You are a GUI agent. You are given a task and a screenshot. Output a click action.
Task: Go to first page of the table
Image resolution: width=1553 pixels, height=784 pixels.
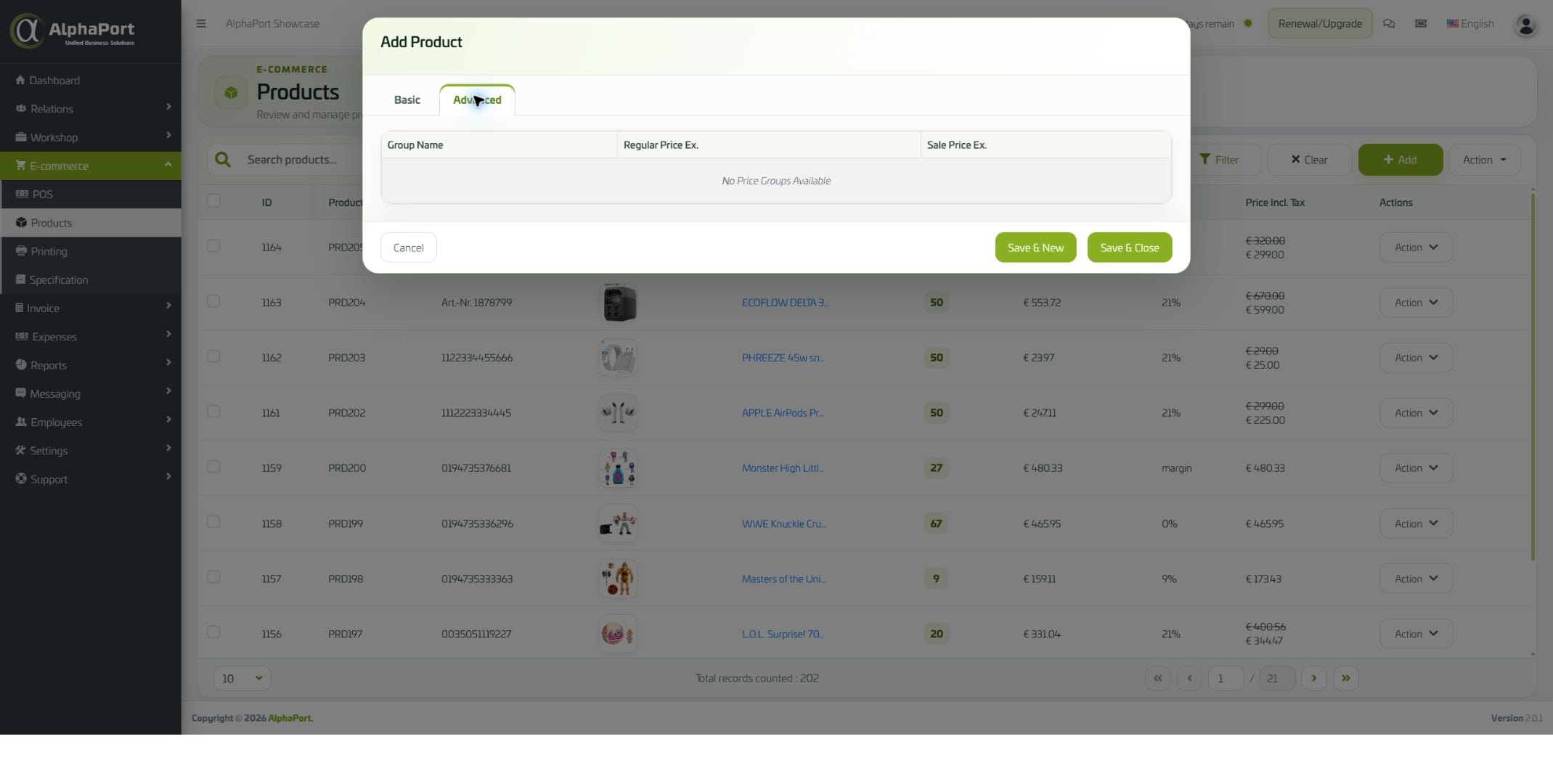click(x=1157, y=678)
